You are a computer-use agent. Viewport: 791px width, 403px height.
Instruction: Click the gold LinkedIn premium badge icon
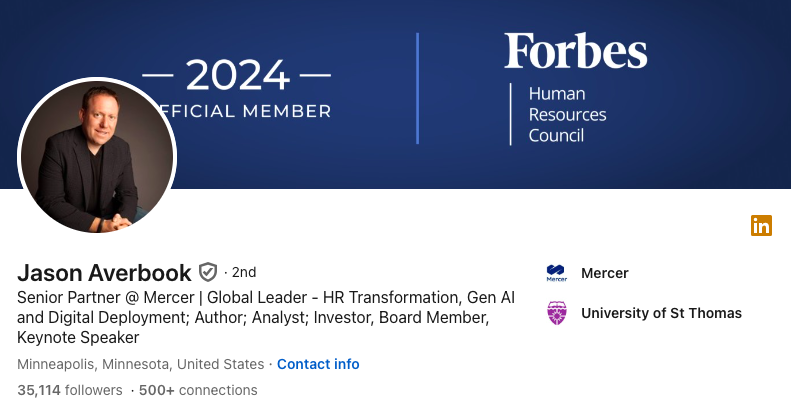click(x=761, y=225)
